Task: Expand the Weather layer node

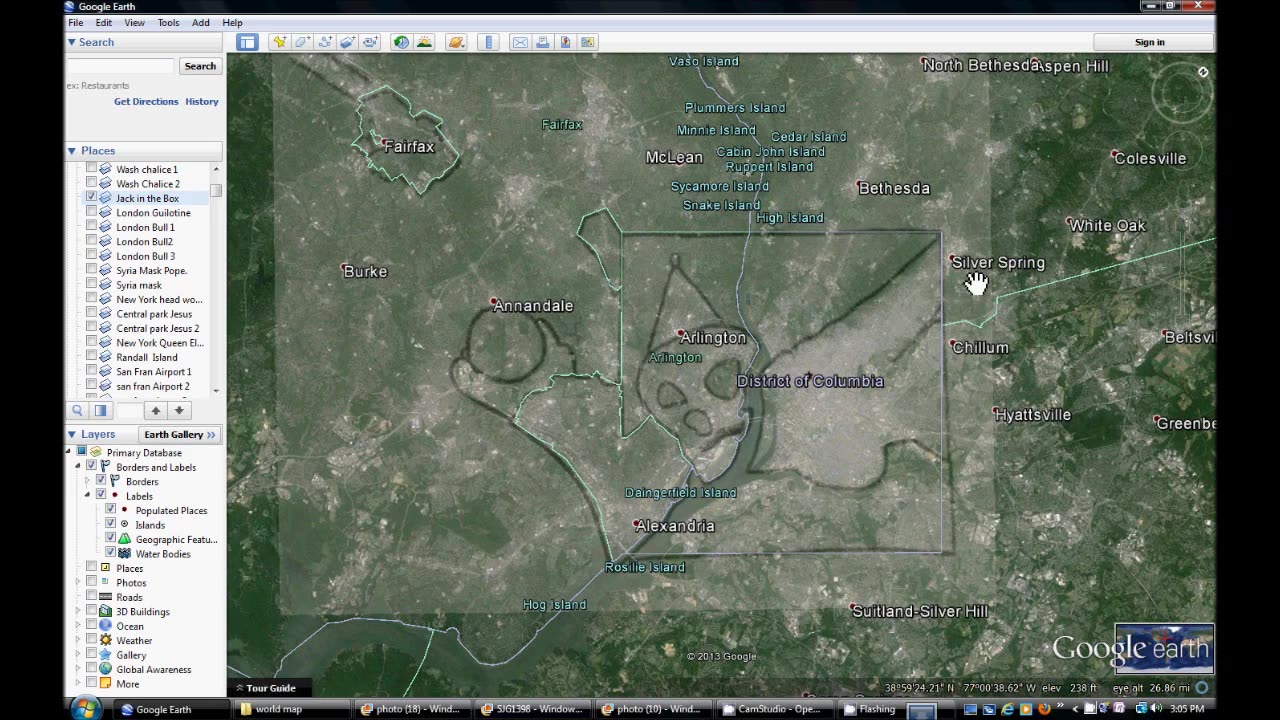Action: (78, 640)
